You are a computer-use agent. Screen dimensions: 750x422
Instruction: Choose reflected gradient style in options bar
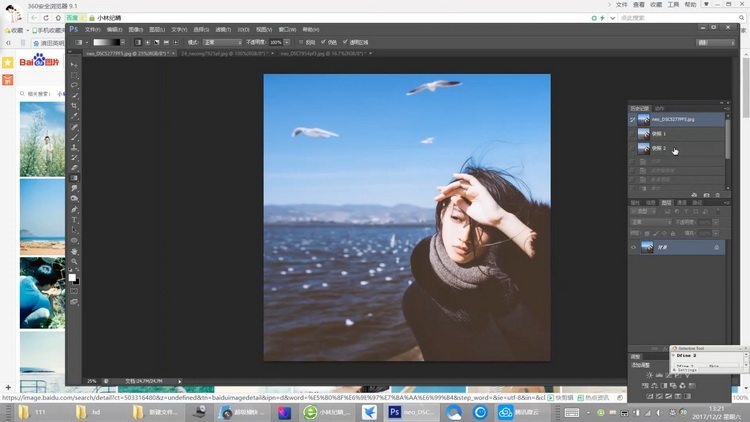click(x=166, y=42)
